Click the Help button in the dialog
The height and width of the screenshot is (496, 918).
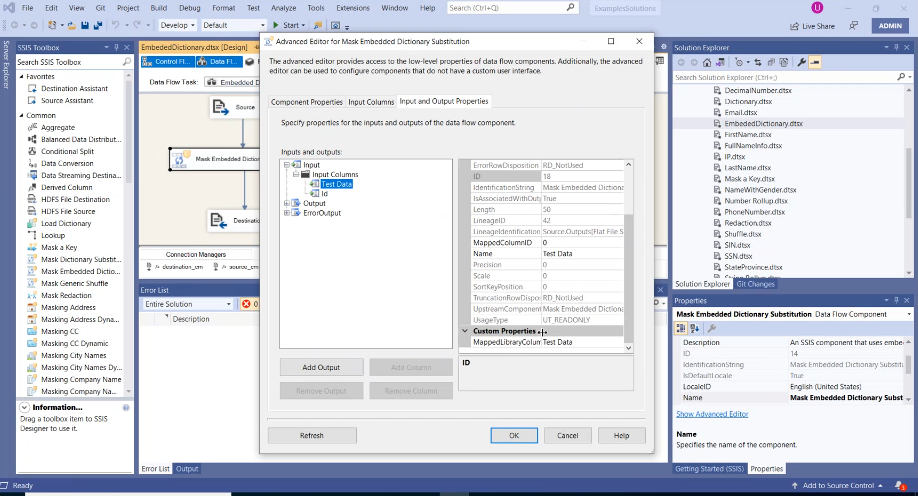coord(621,436)
